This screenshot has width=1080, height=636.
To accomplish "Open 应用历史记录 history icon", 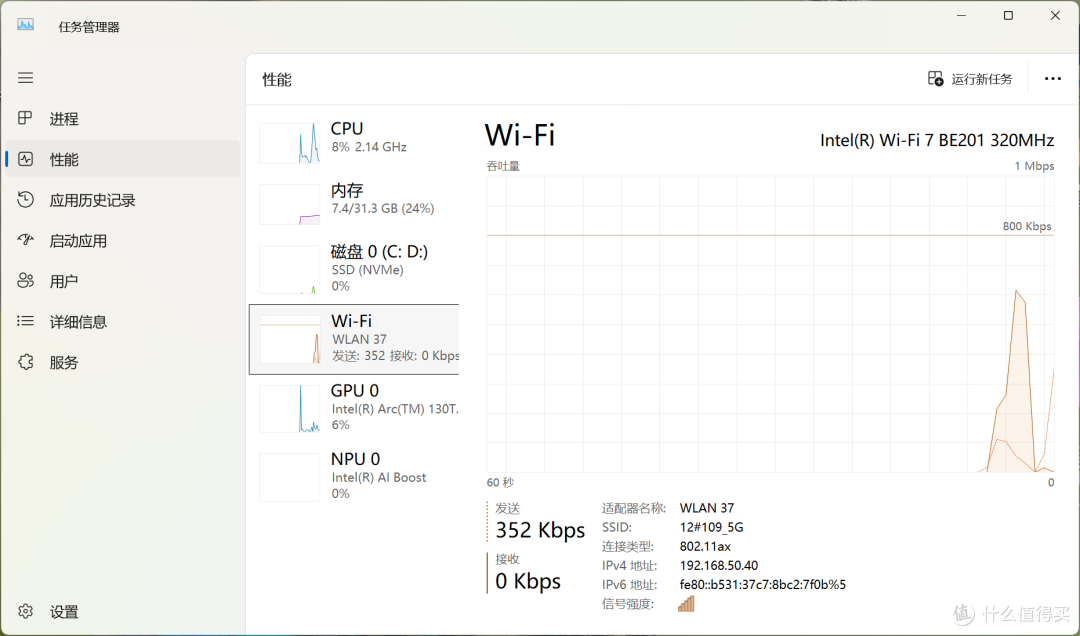I will pos(25,200).
